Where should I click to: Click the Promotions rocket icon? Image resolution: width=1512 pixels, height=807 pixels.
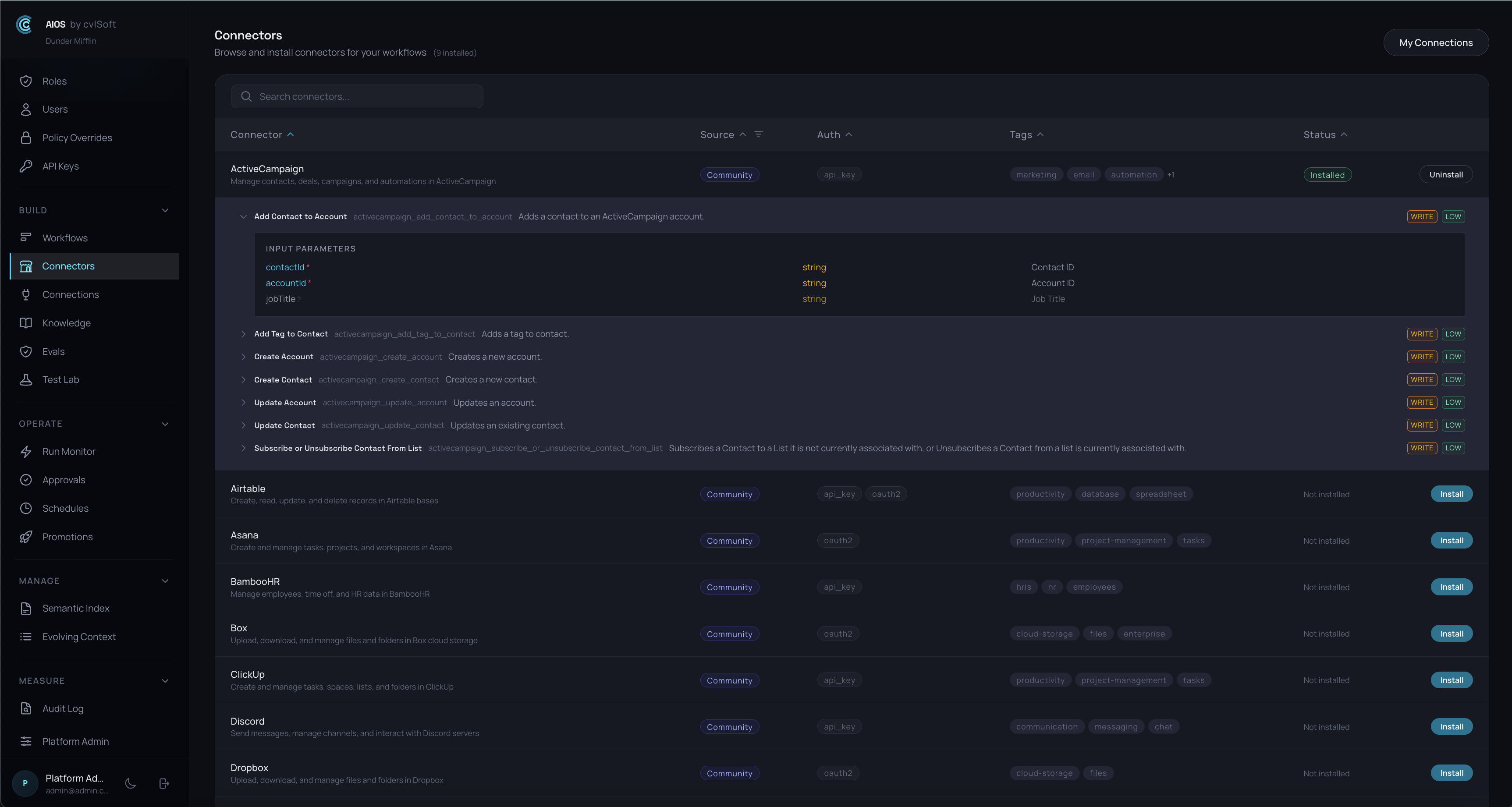[x=26, y=536]
